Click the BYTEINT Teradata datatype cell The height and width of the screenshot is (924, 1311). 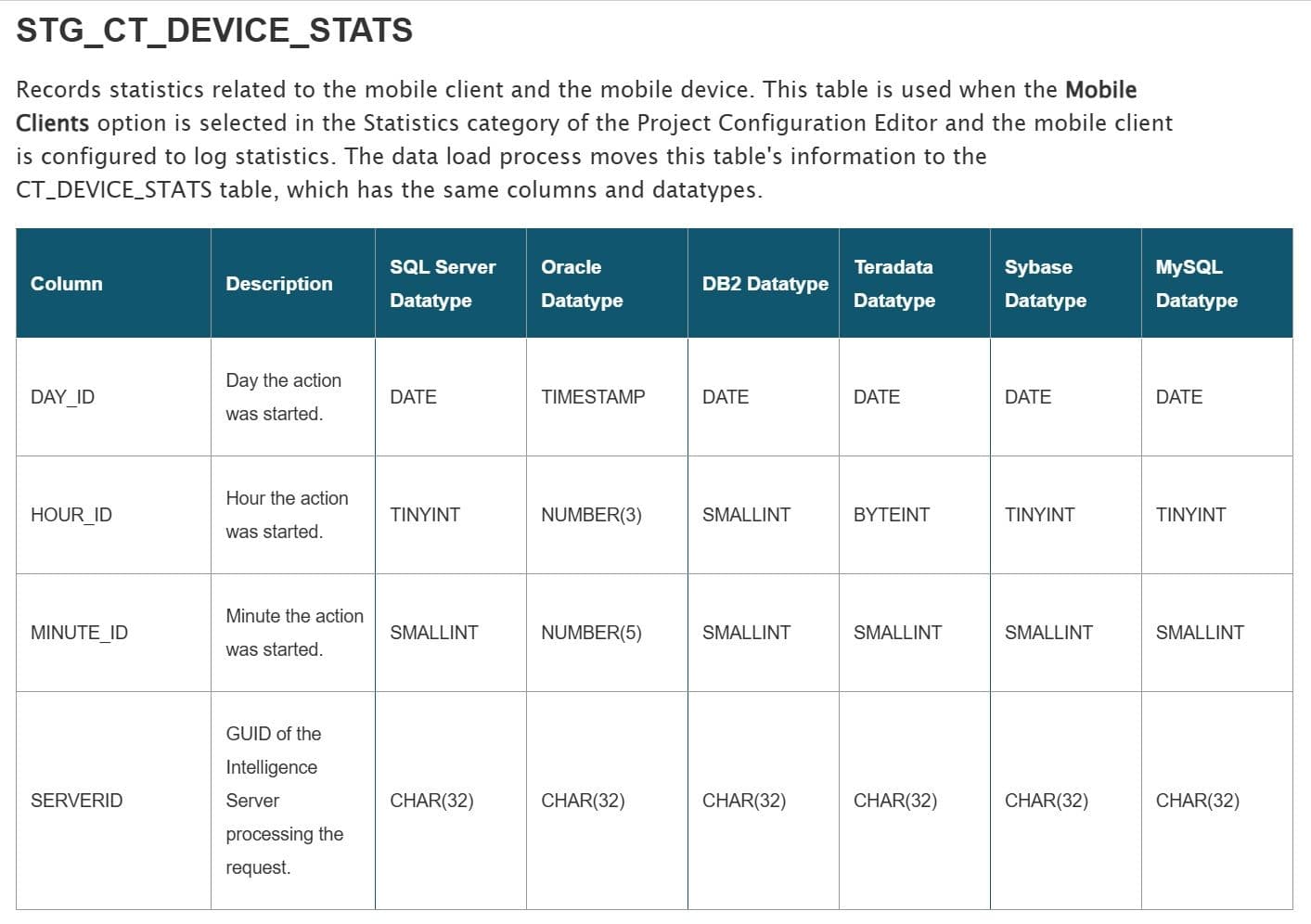891,515
